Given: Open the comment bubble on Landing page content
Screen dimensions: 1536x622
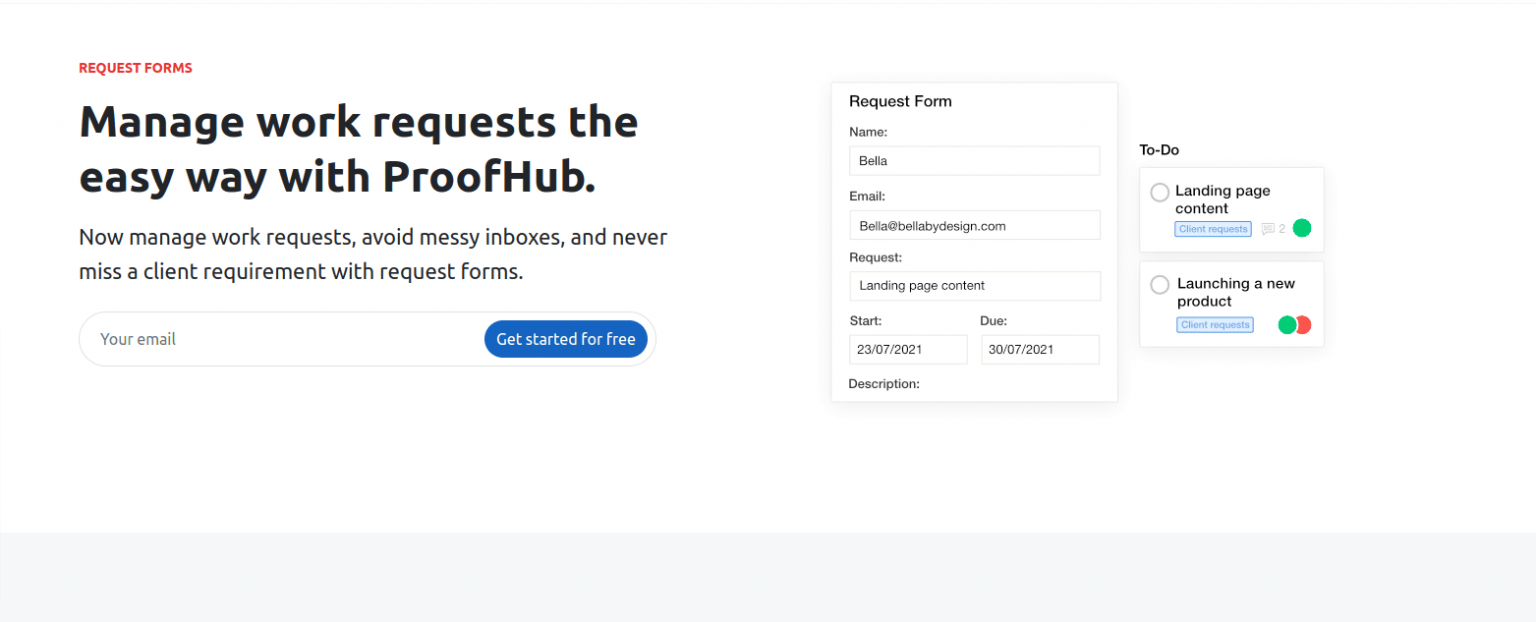Looking at the screenshot, I should tap(1268, 229).
